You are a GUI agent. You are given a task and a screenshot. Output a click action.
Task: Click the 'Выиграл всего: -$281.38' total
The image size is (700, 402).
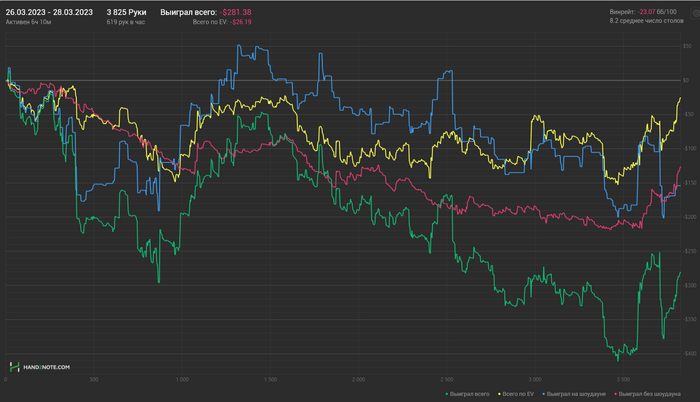[x=206, y=12]
